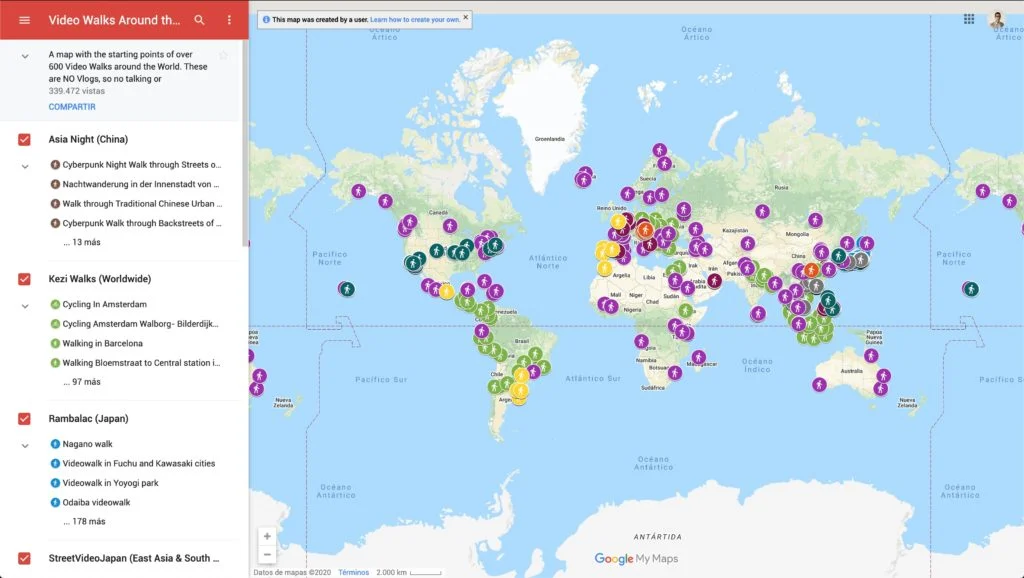
Task: Select 'Walking Bloemstraat to Central station' item
Action: [x=136, y=363]
